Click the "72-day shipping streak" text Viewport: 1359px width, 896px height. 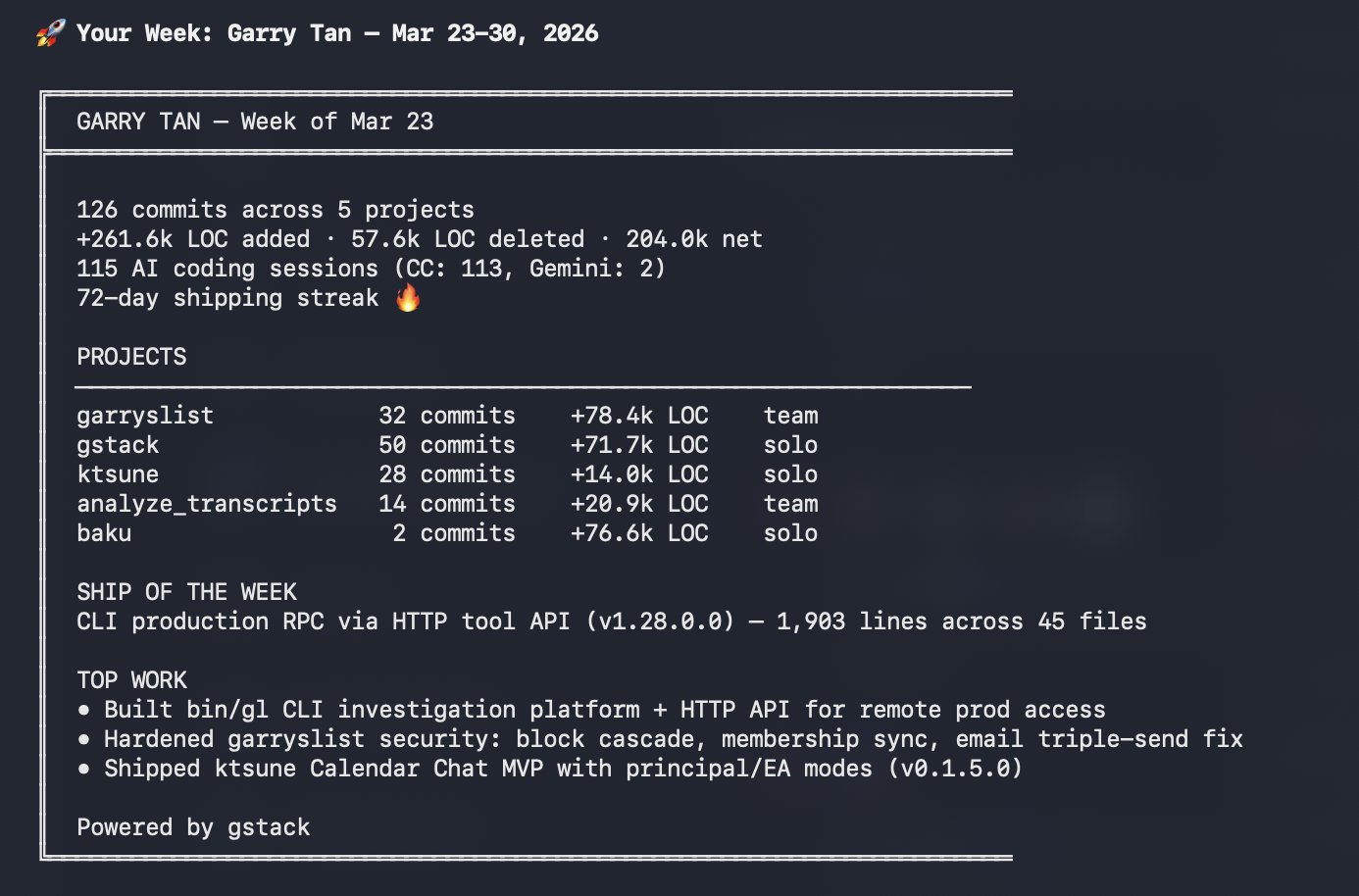[x=227, y=298]
